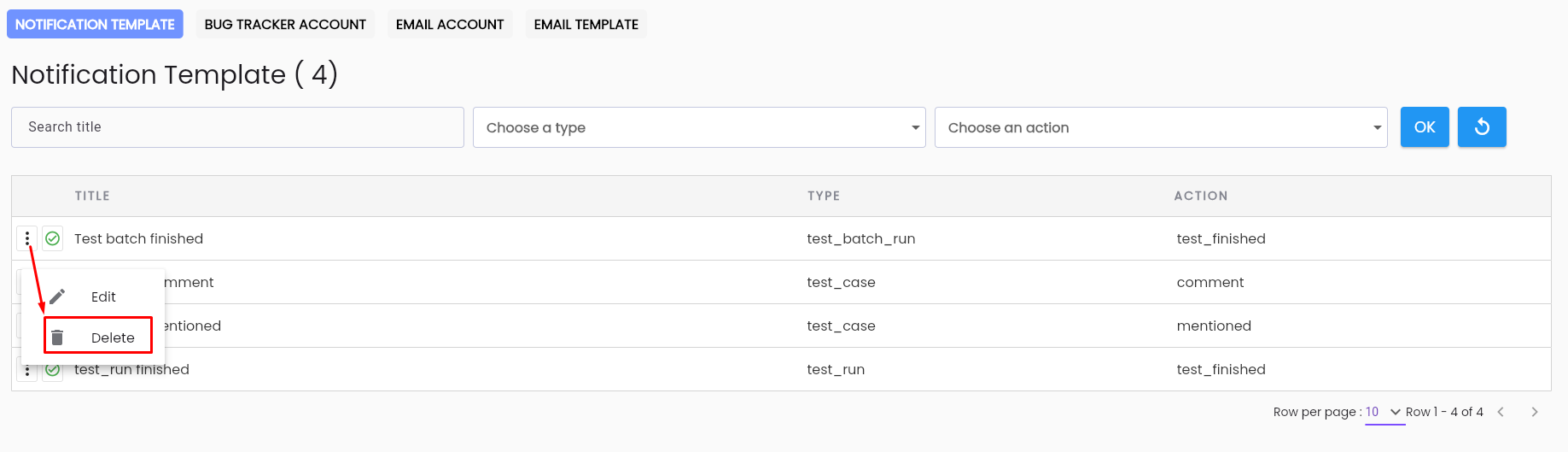Screen dimensions: 1568x452
Task: Switch to Bug Tracker Account tab
Action: click(285, 24)
